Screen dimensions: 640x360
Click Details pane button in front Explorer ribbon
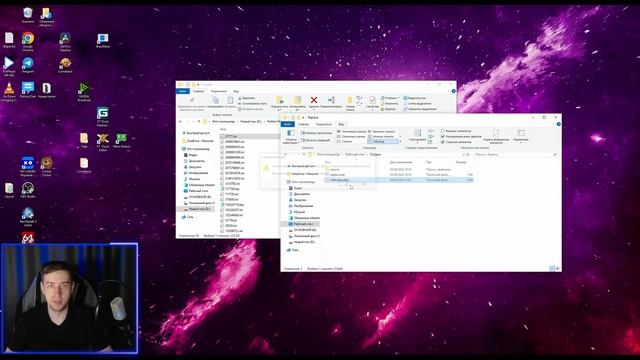315,140
